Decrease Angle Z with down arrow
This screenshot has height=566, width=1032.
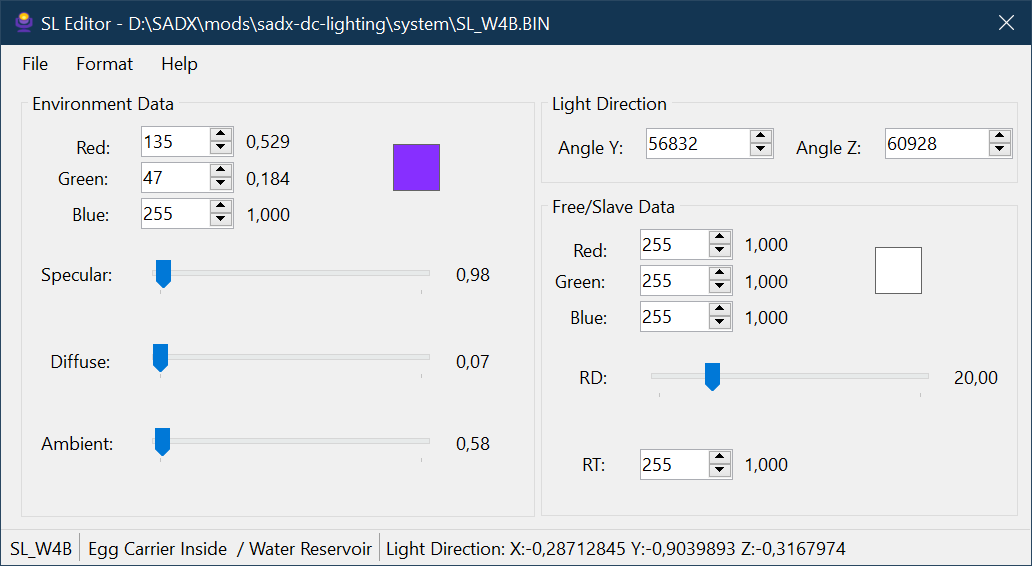coord(999,150)
